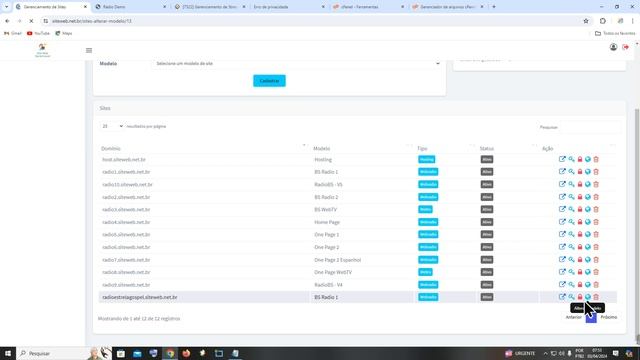The image size is (640, 360).
Task: Click the red lock icon for radio1.siteweb.net.br
Action: (x=580, y=172)
